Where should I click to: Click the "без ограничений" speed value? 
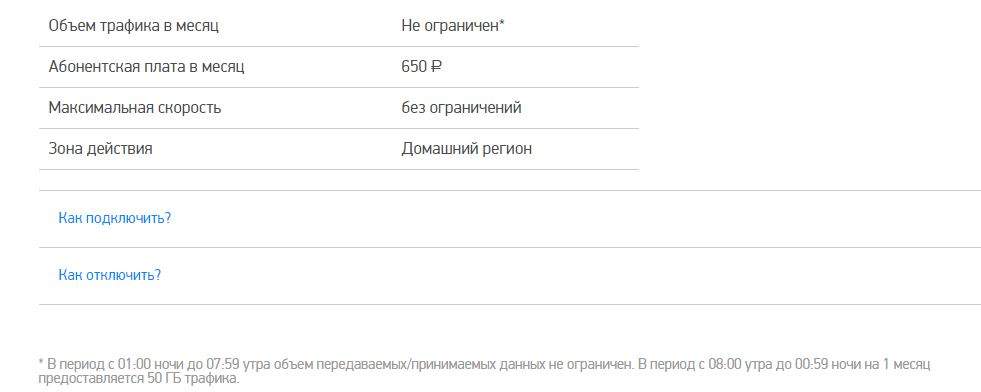(462, 108)
